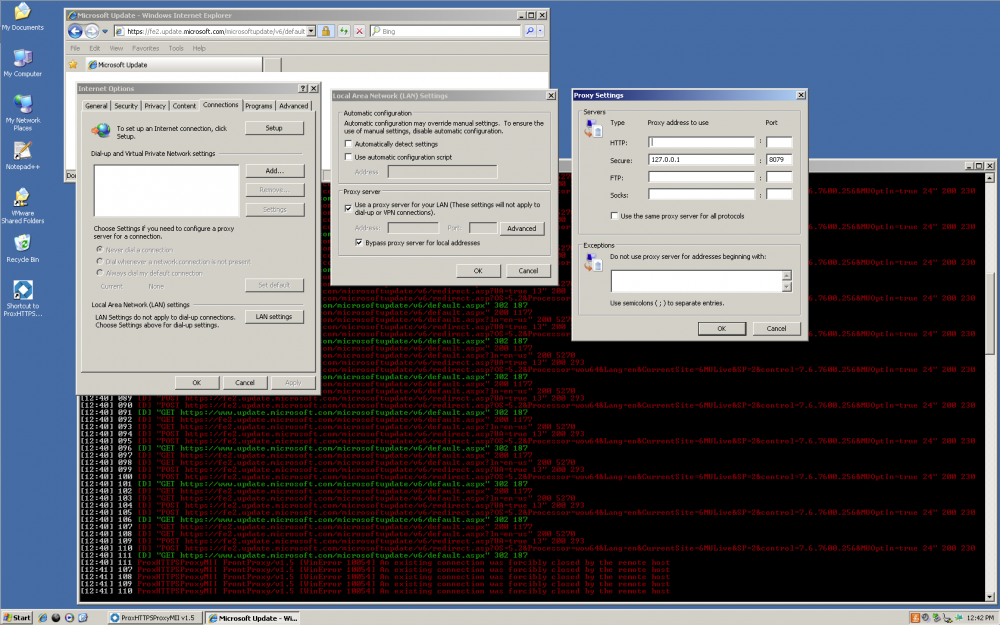Click the LAN settings button
The height and width of the screenshot is (625, 1000).
tap(274, 316)
